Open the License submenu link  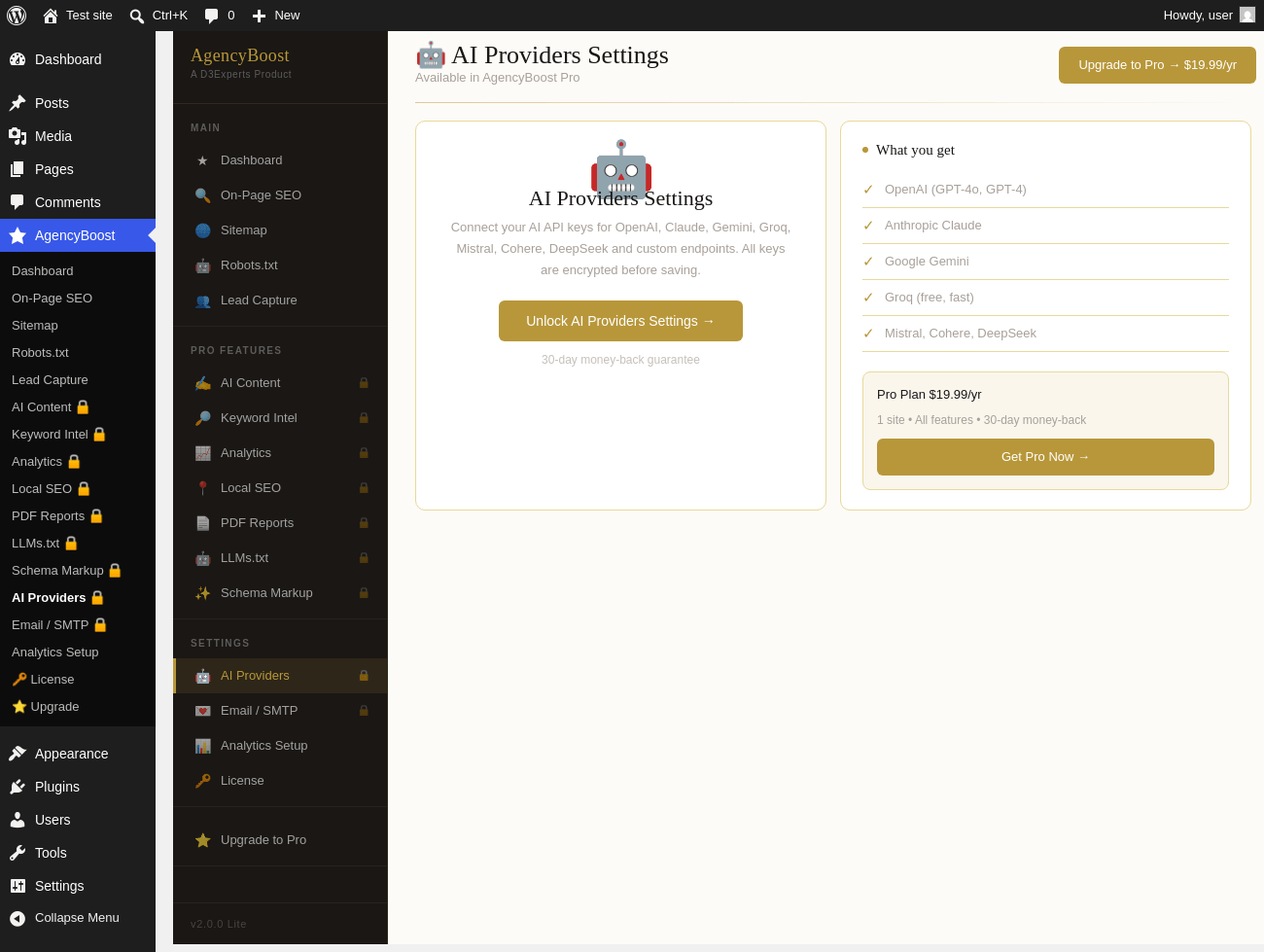(x=44, y=680)
